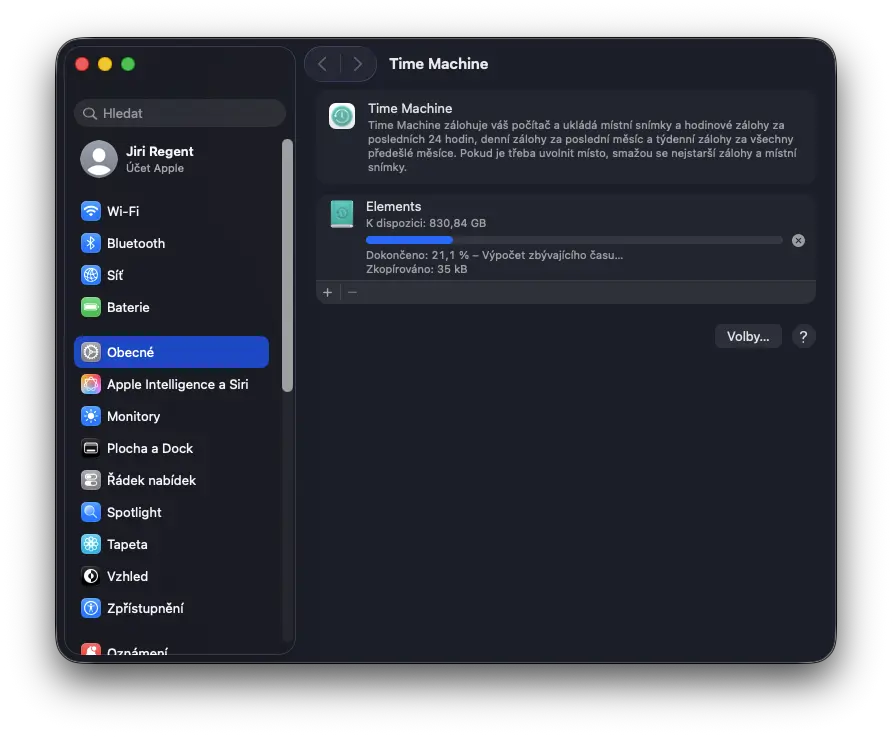Click the Apple Intelligence a Siri icon

[91, 384]
